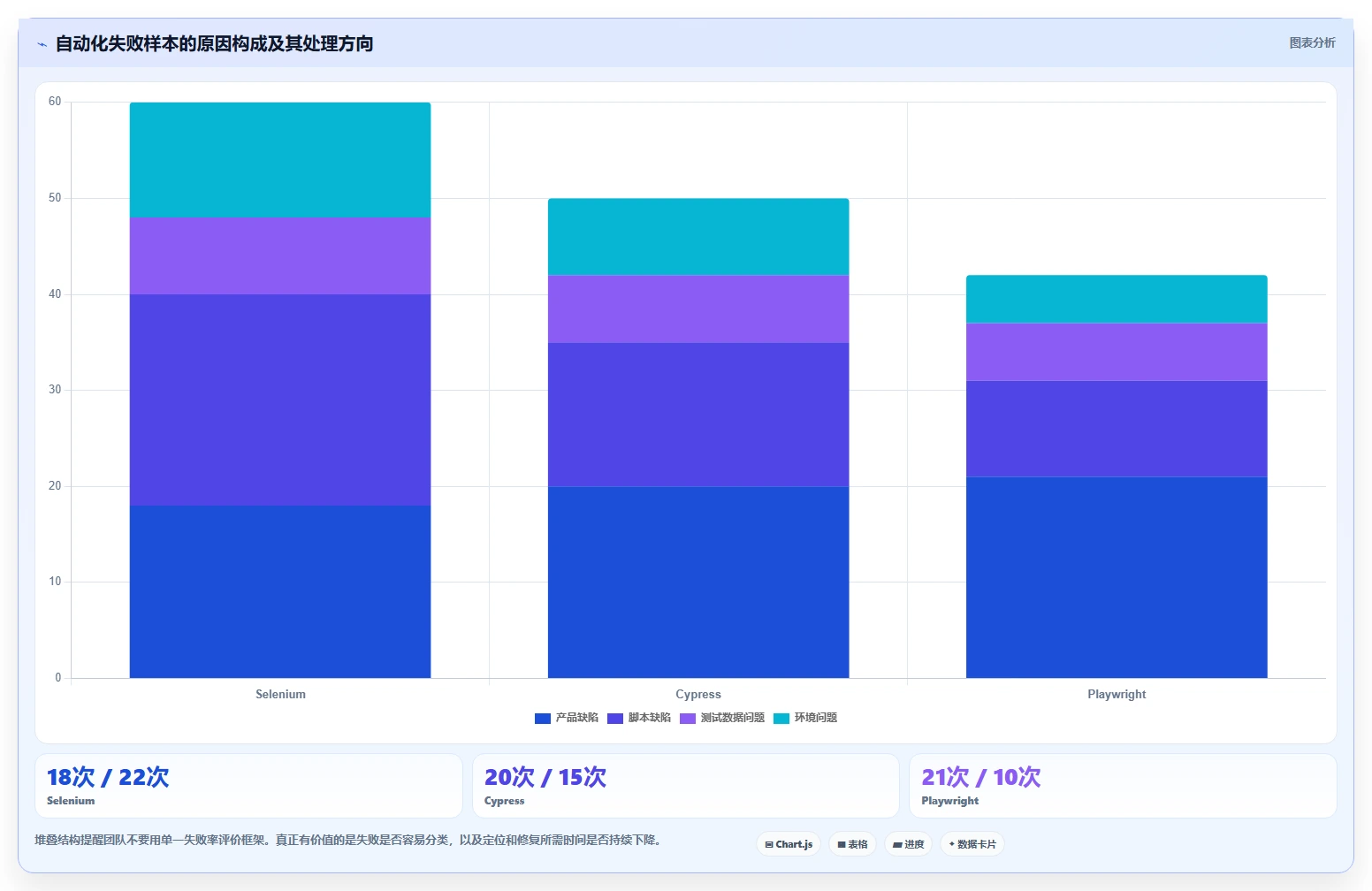Hide the 环境问题 series via legend label
Image resolution: width=1372 pixels, height=891 pixels.
pyautogui.click(x=815, y=718)
